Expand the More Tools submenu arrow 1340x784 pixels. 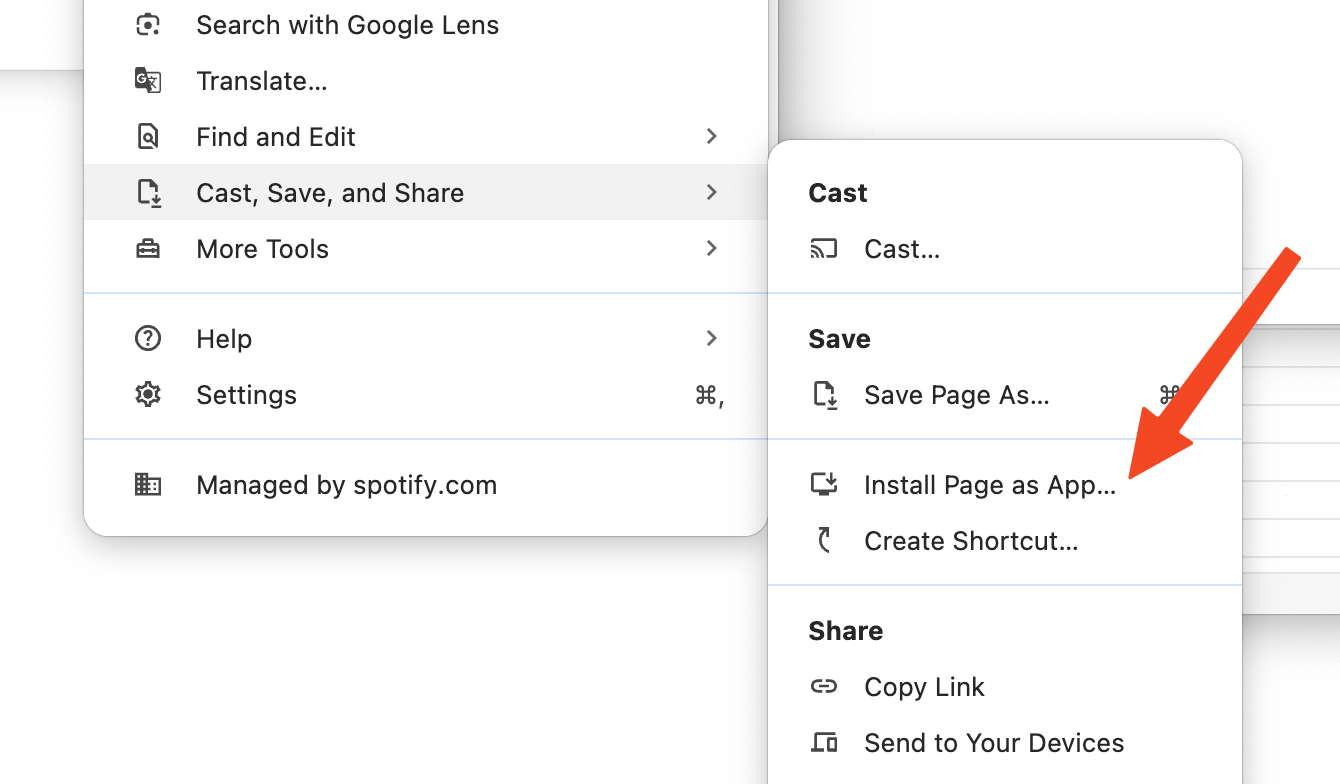712,249
